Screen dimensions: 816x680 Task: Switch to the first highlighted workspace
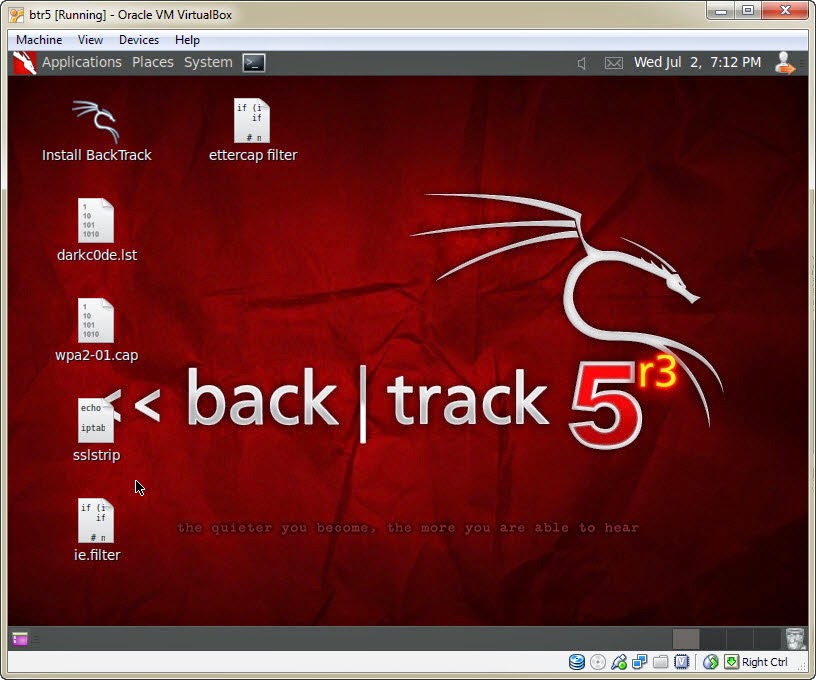point(686,638)
